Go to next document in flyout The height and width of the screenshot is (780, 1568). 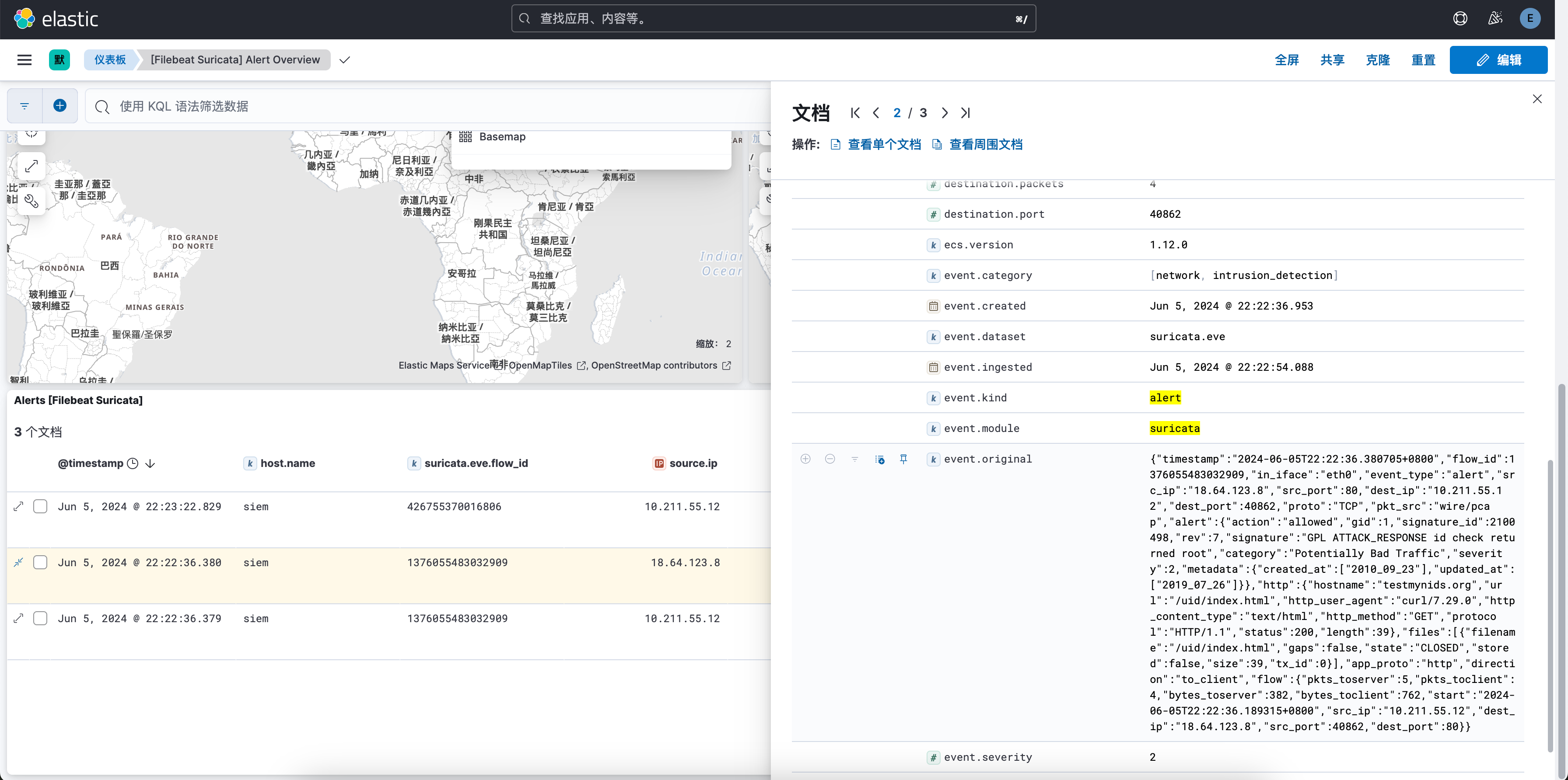click(944, 113)
